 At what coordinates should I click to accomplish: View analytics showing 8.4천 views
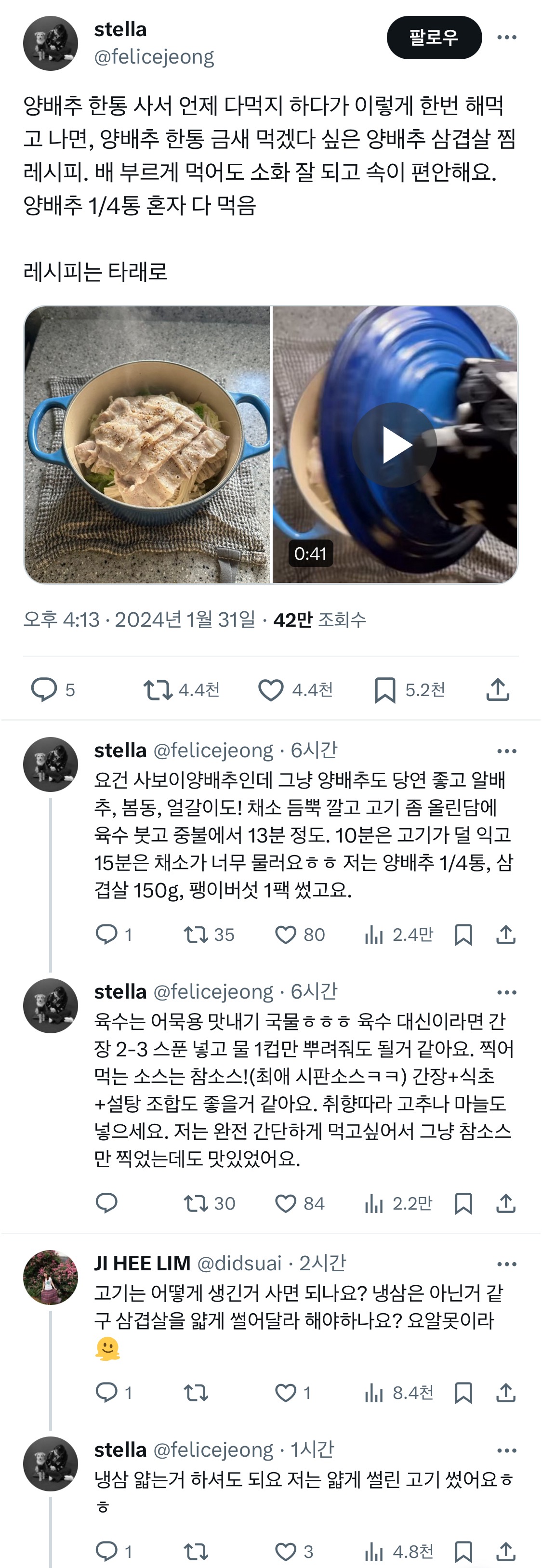pyautogui.click(x=398, y=1393)
